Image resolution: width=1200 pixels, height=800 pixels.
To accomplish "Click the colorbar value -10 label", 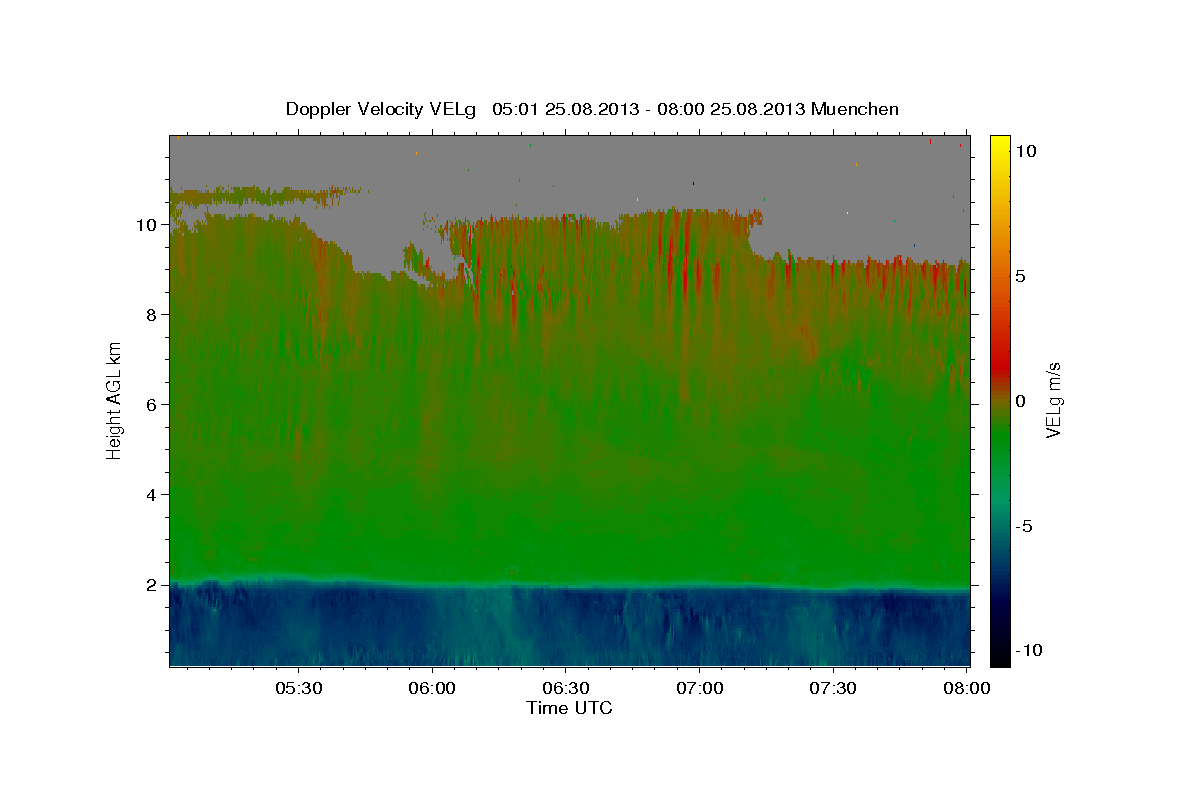I will 1029,651.
